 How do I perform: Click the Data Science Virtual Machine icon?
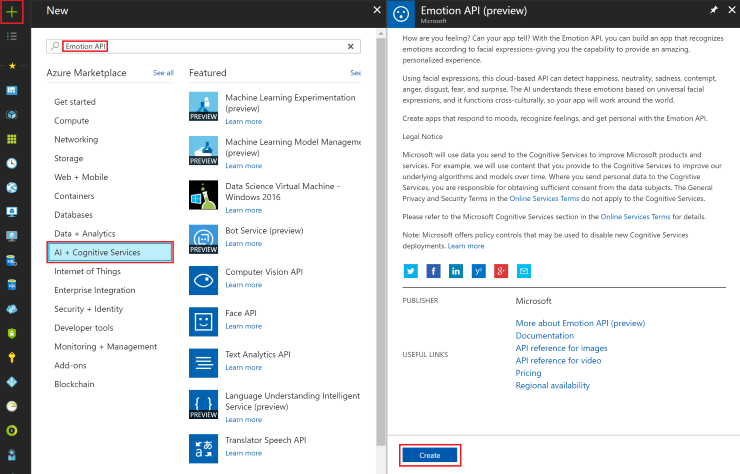click(x=203, y=195)
